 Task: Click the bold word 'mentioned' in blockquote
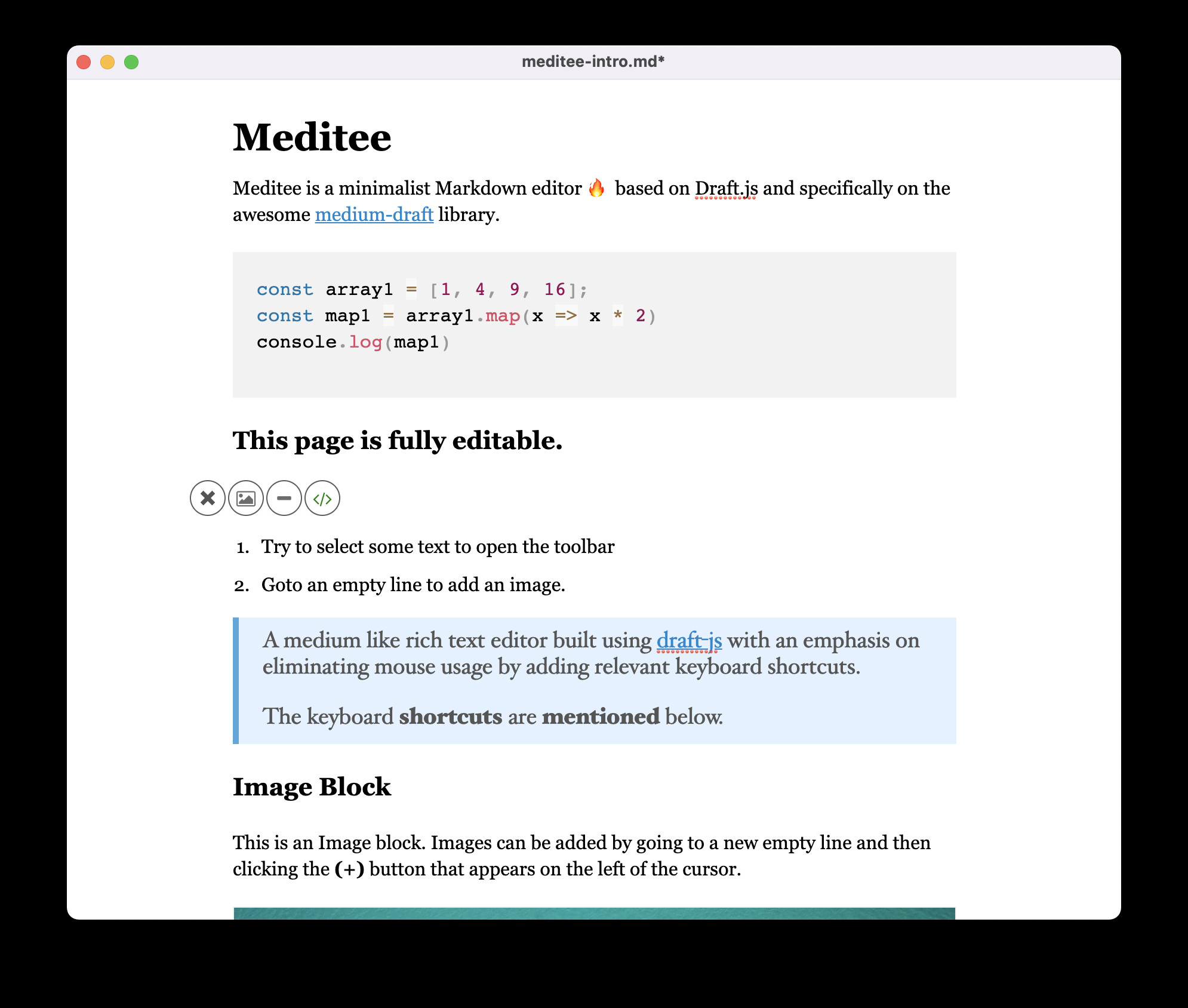[x=600, y=717]
